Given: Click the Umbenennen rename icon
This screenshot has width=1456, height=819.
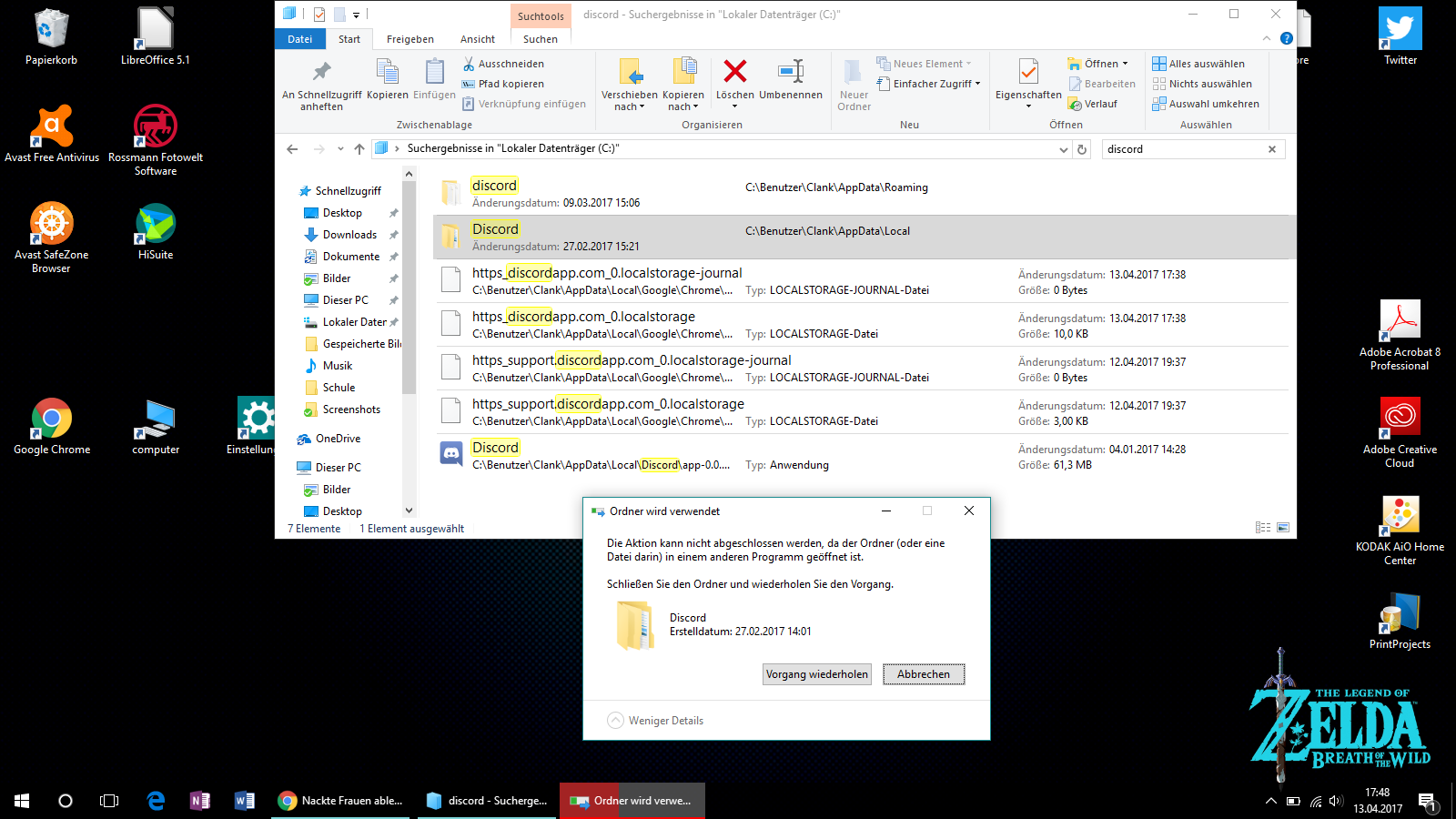Looking at the screenshot, I should click(x=790, y=72).
